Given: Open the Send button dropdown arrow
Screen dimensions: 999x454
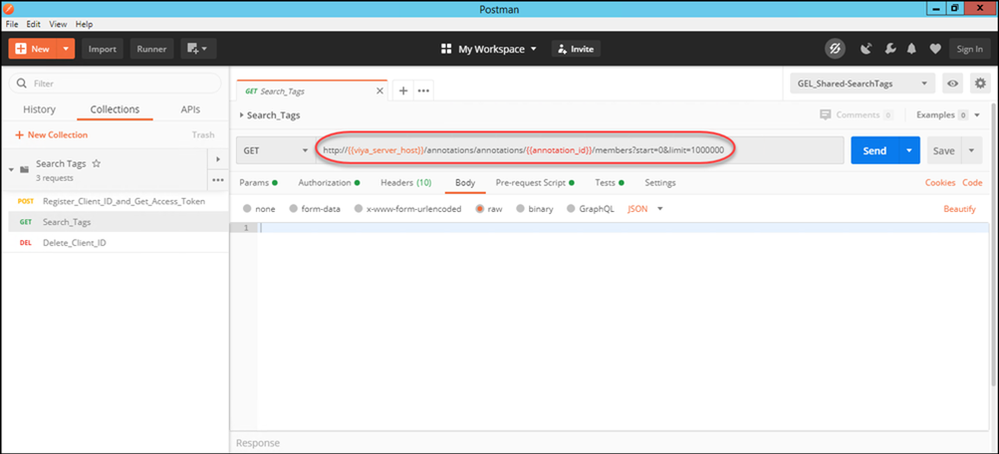Looking at the screenshot, I should click(909, 151).
